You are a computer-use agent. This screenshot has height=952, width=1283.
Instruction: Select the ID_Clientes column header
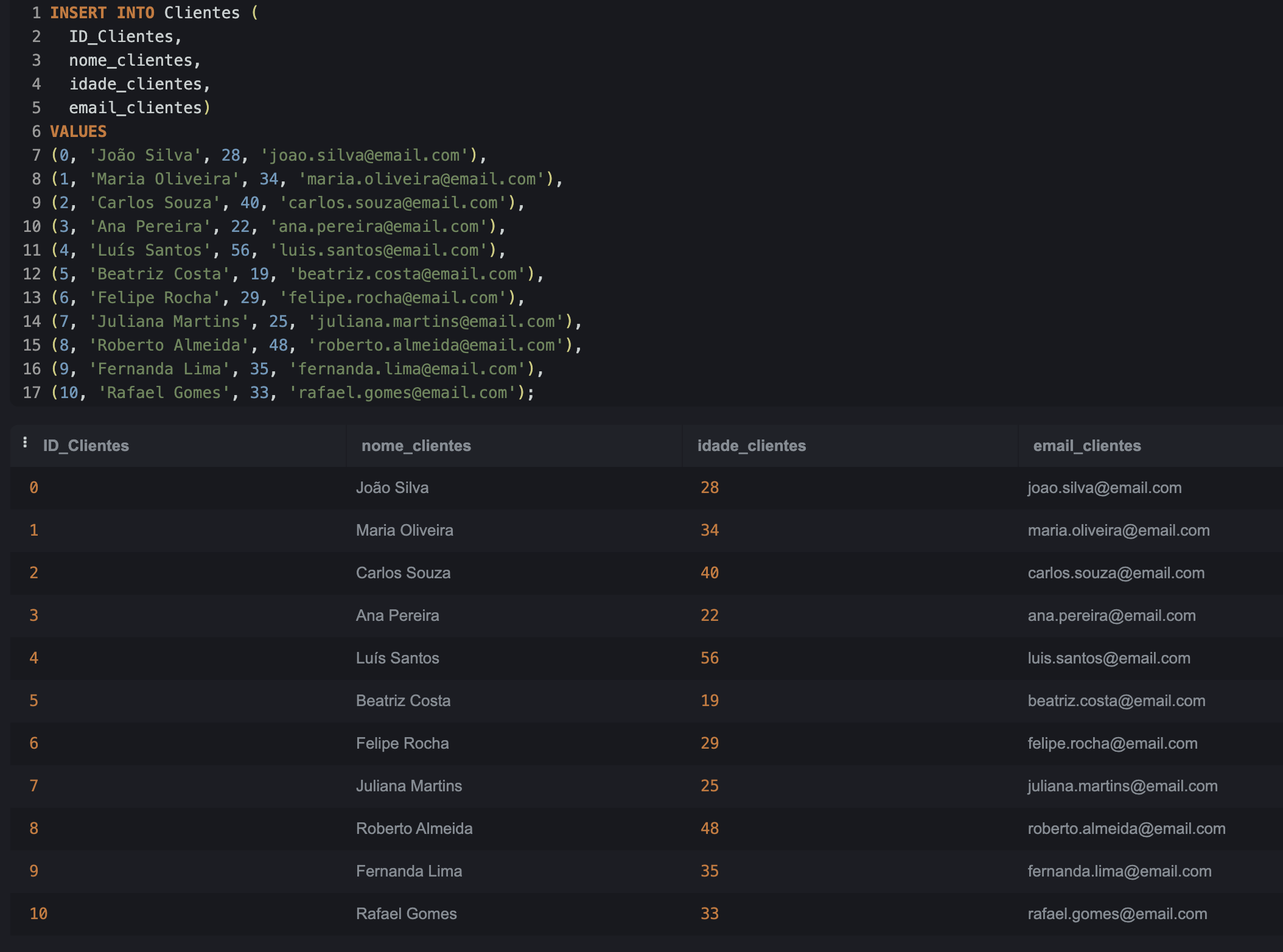(86, 446)
